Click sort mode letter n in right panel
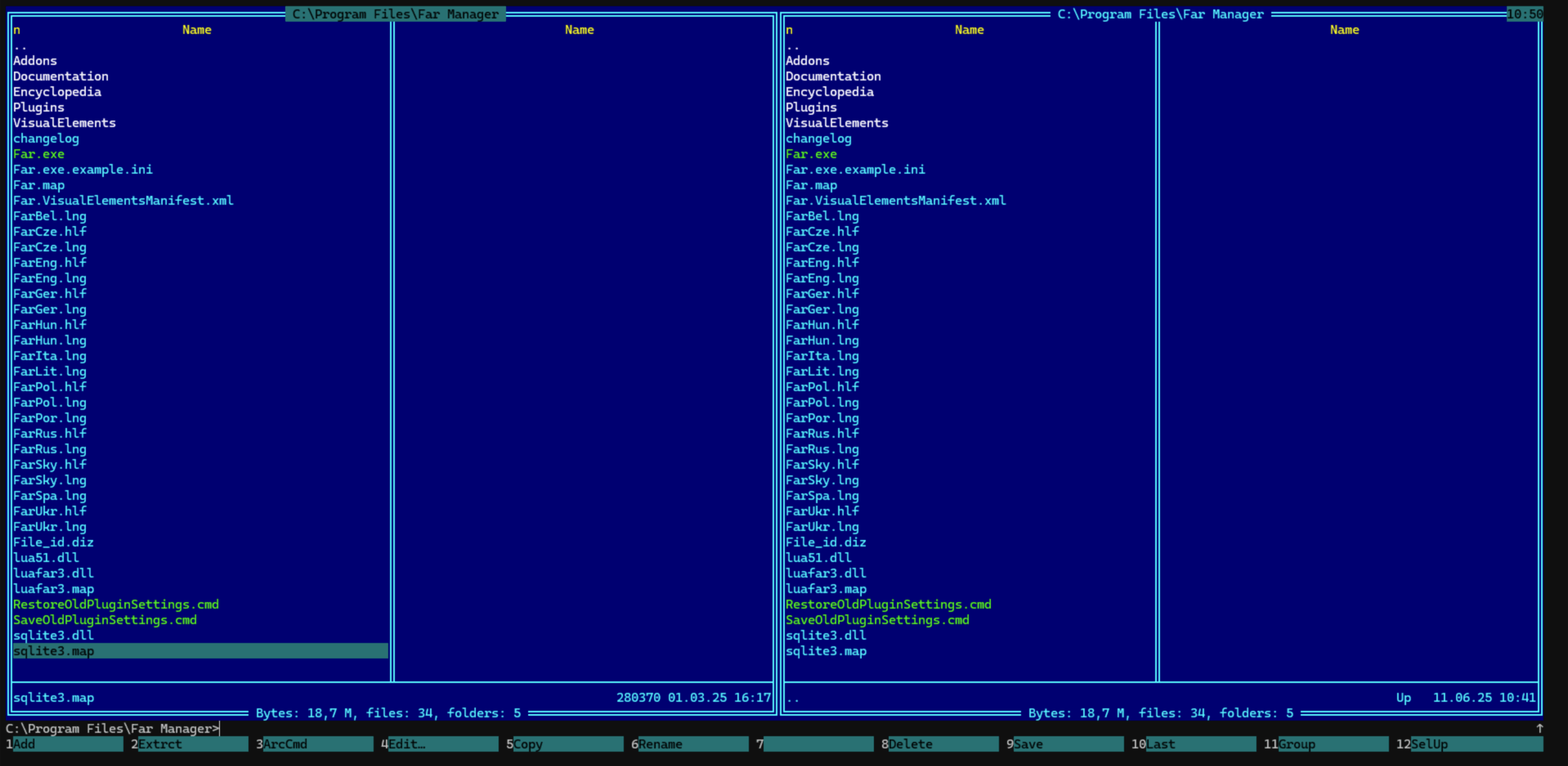The width and height of the screenshot is (1568, 766). (x=790, y=29)
